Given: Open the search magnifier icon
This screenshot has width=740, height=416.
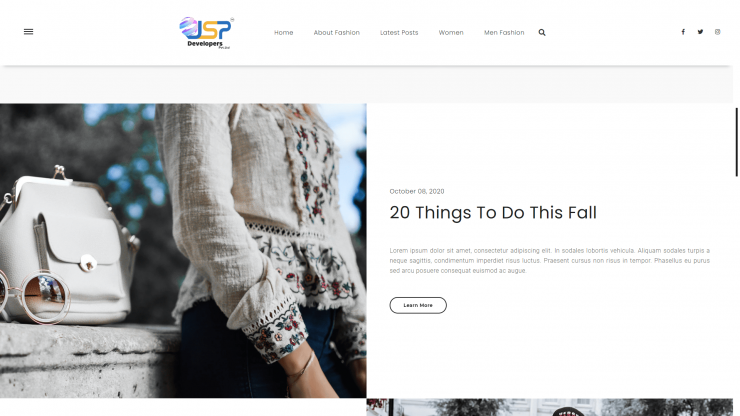Looking at the screenshot, I should [x=542, y=33].
